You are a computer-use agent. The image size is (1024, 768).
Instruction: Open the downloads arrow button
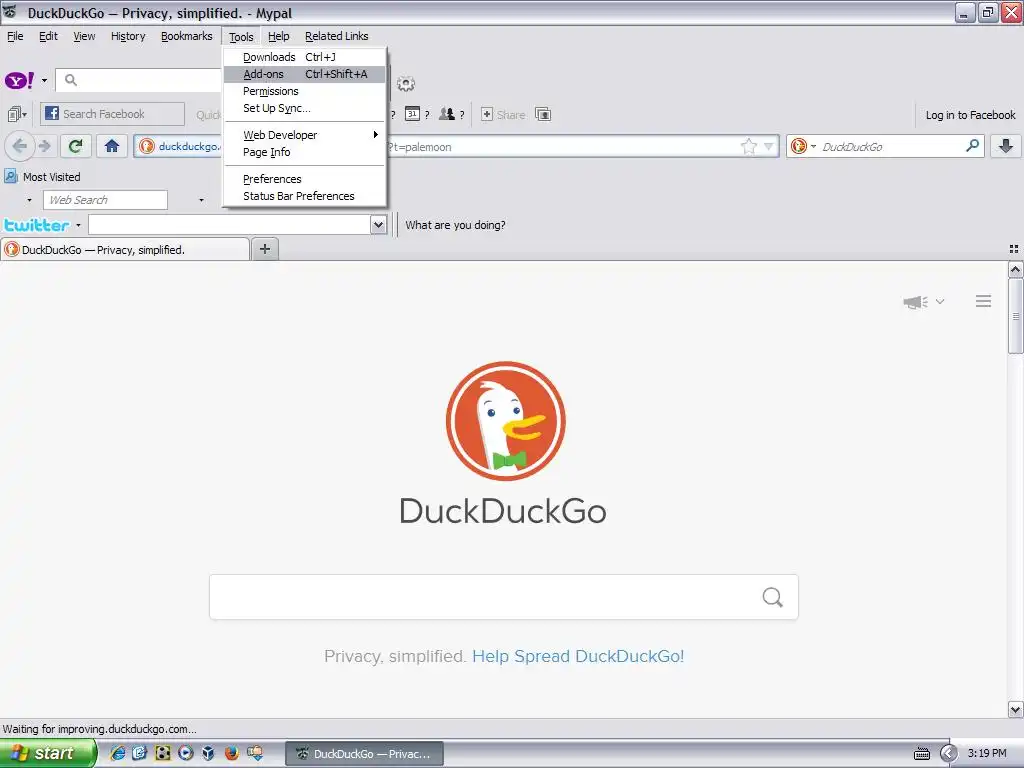(x=1006, y=146)
